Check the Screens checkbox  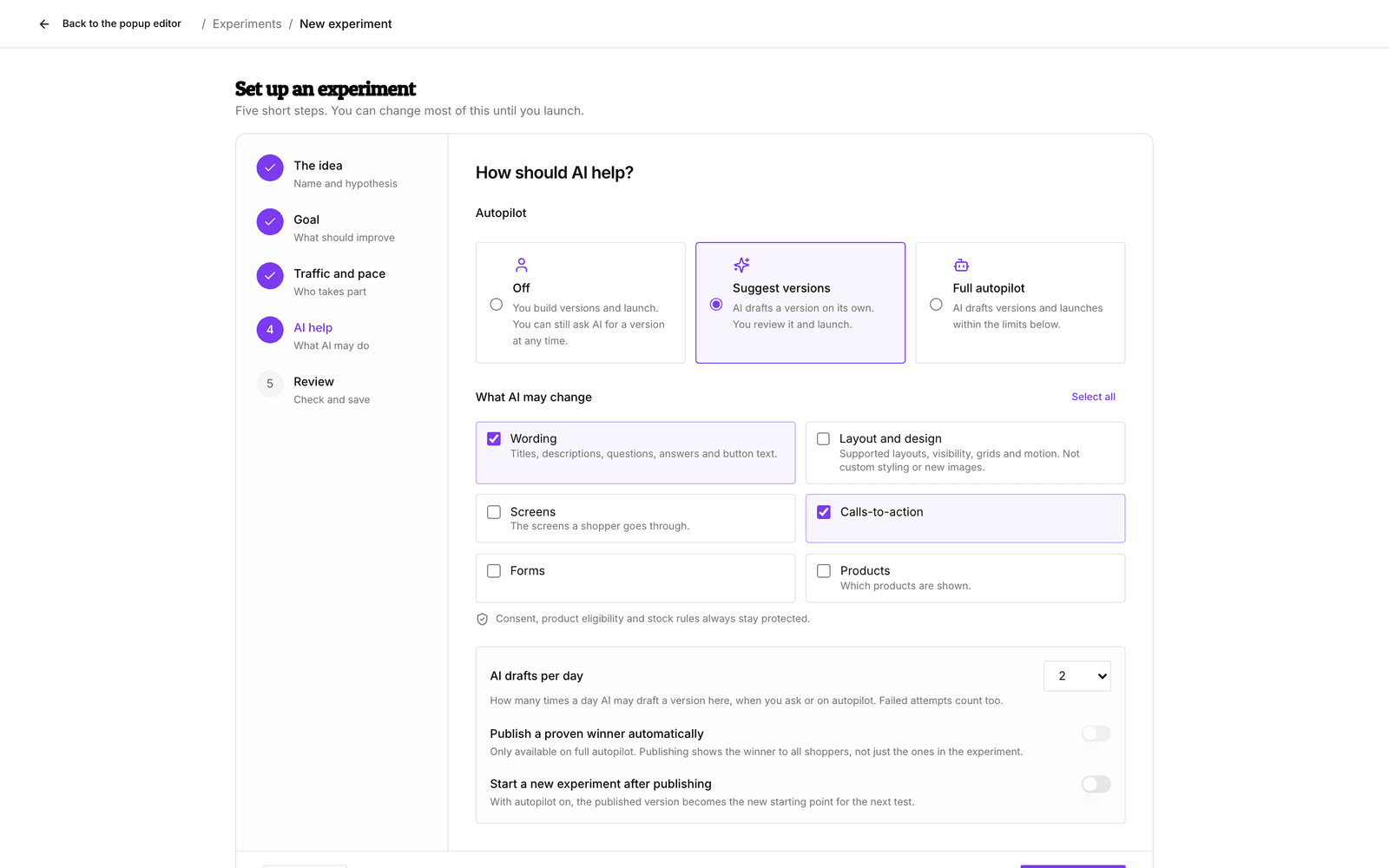click(494, 512)
